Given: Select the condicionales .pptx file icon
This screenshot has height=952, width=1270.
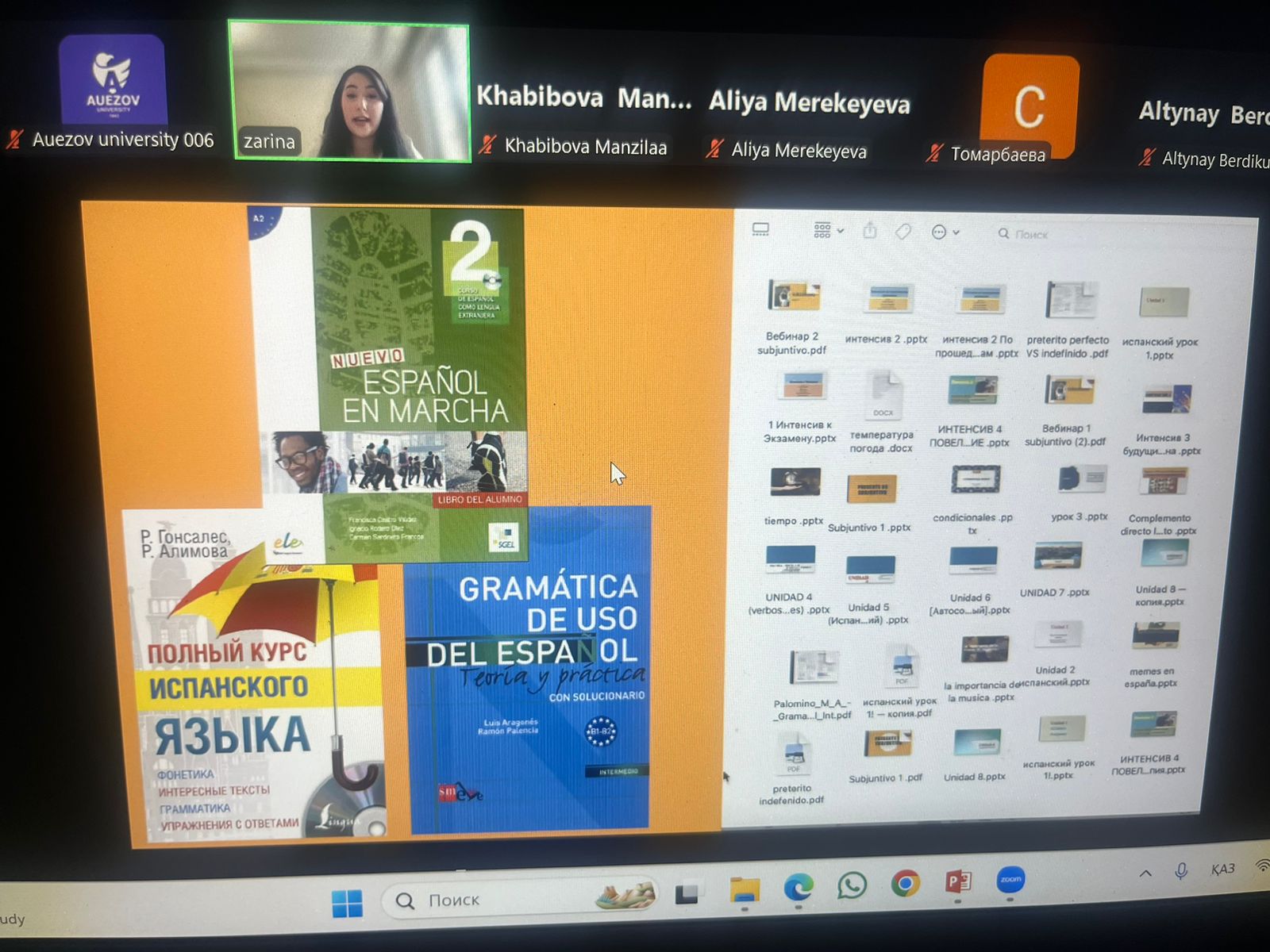Looking at the screenshot, I should point(976,479).
